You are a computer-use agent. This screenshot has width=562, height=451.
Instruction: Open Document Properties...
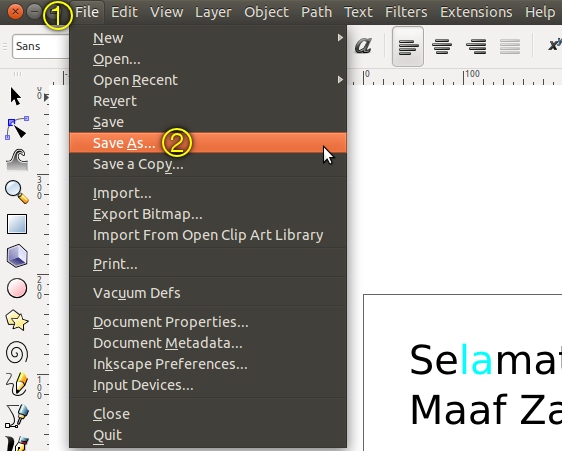coord(208,322)
